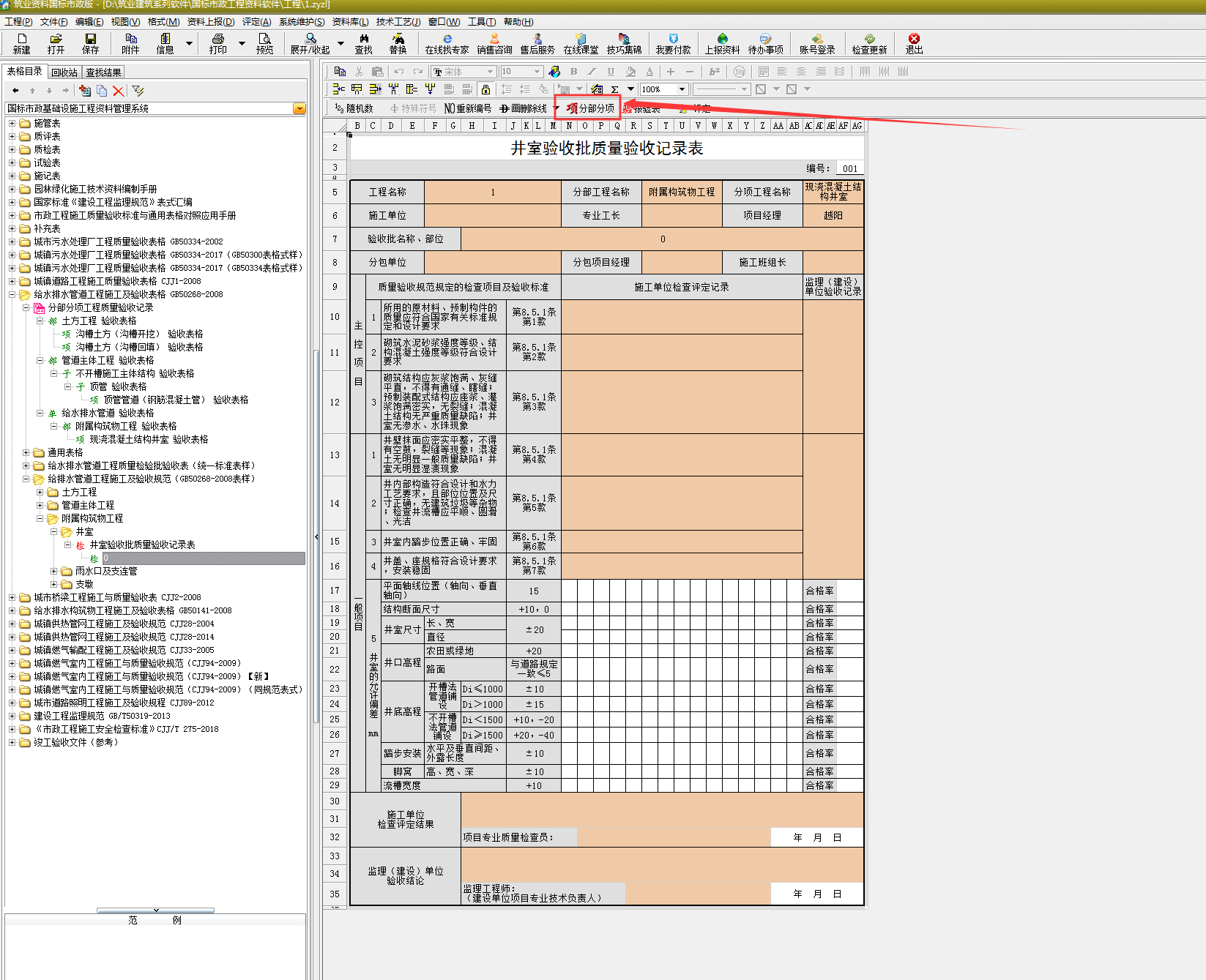Click the 施工单位 value cell

coord(493,215)
